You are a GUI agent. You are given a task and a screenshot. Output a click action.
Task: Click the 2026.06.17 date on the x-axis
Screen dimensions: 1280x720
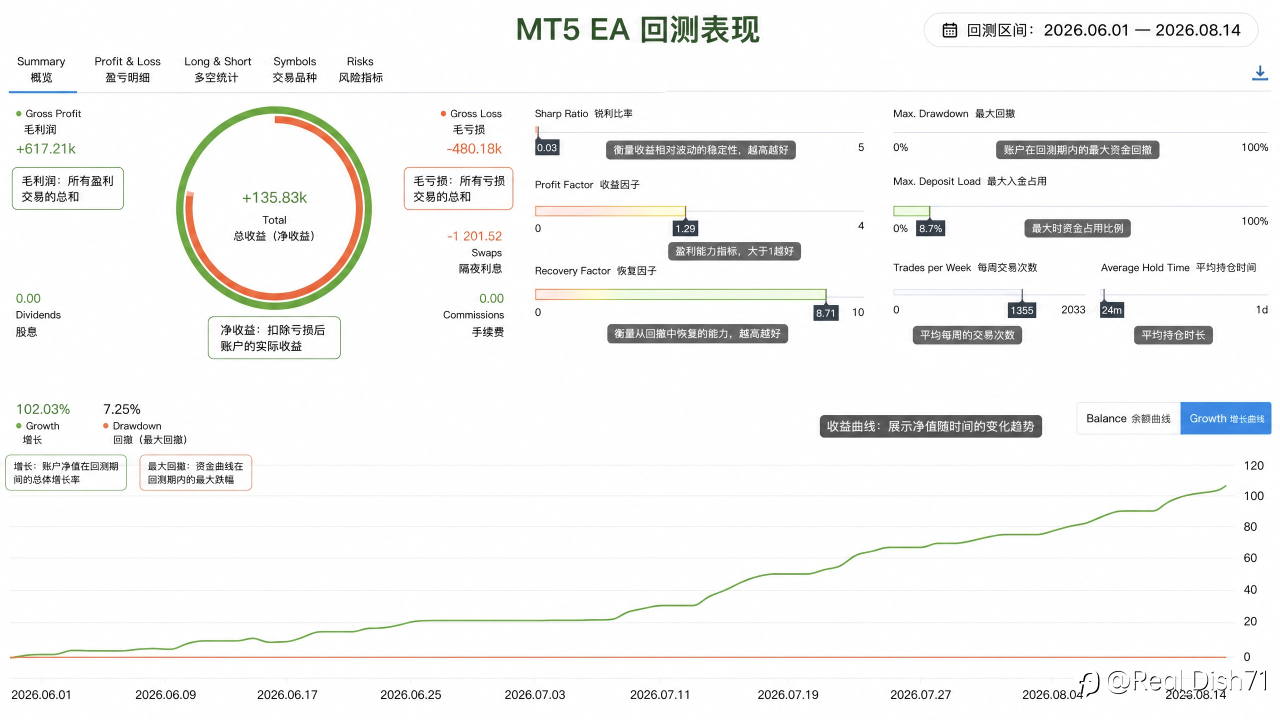[x=287, y=694]
